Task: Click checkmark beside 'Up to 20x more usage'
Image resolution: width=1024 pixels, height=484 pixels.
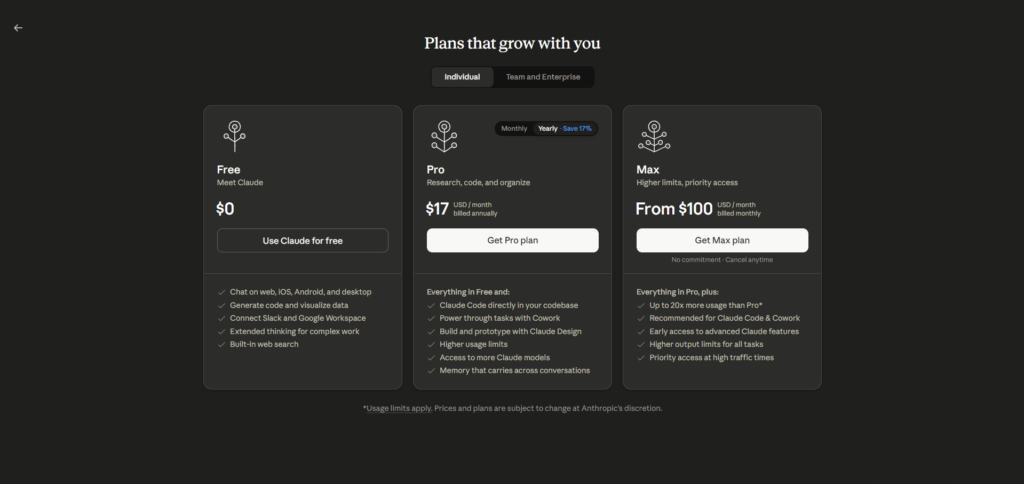Action: point(641,306)
